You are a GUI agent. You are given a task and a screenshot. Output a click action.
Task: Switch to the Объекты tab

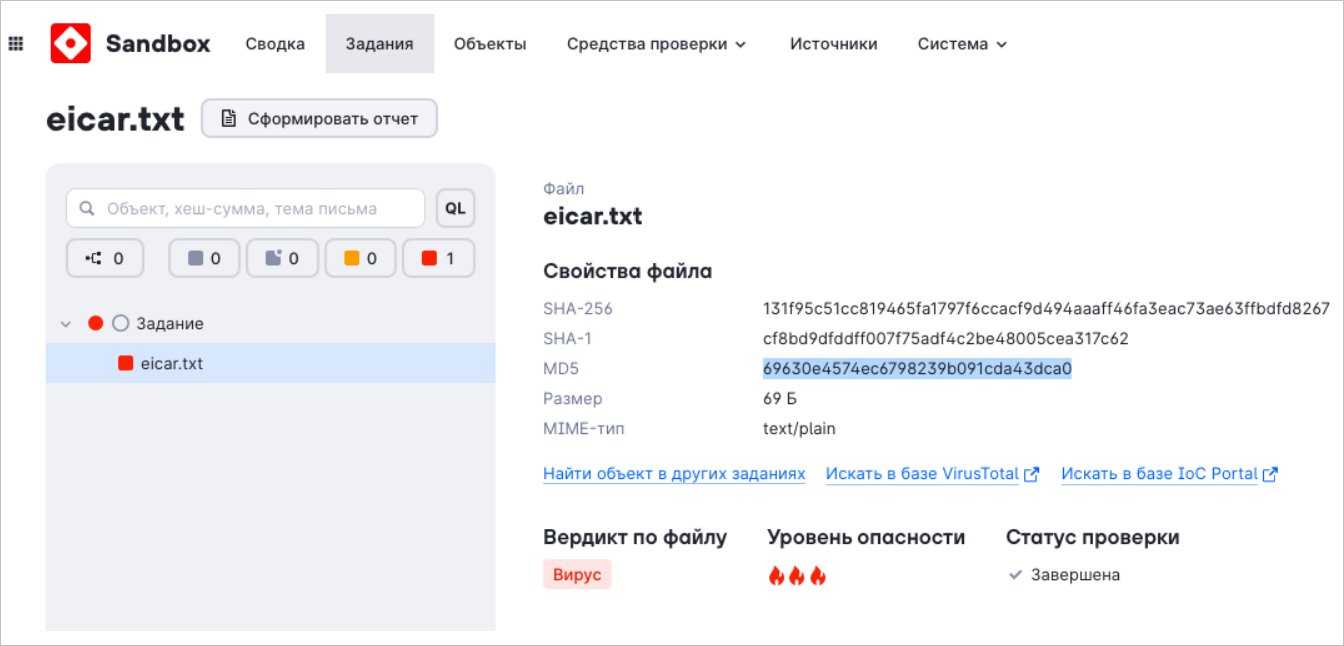pos(490,44)
